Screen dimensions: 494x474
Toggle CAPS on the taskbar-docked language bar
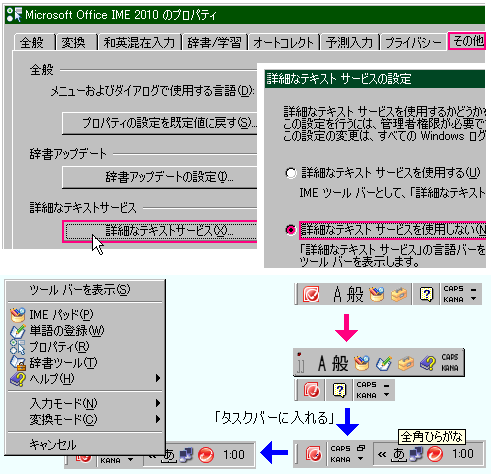point(340,448)
